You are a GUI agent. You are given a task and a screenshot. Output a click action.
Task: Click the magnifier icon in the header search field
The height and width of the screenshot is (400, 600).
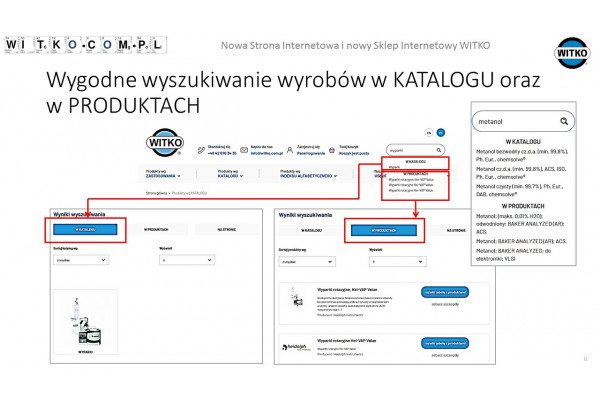pos(439,150)
